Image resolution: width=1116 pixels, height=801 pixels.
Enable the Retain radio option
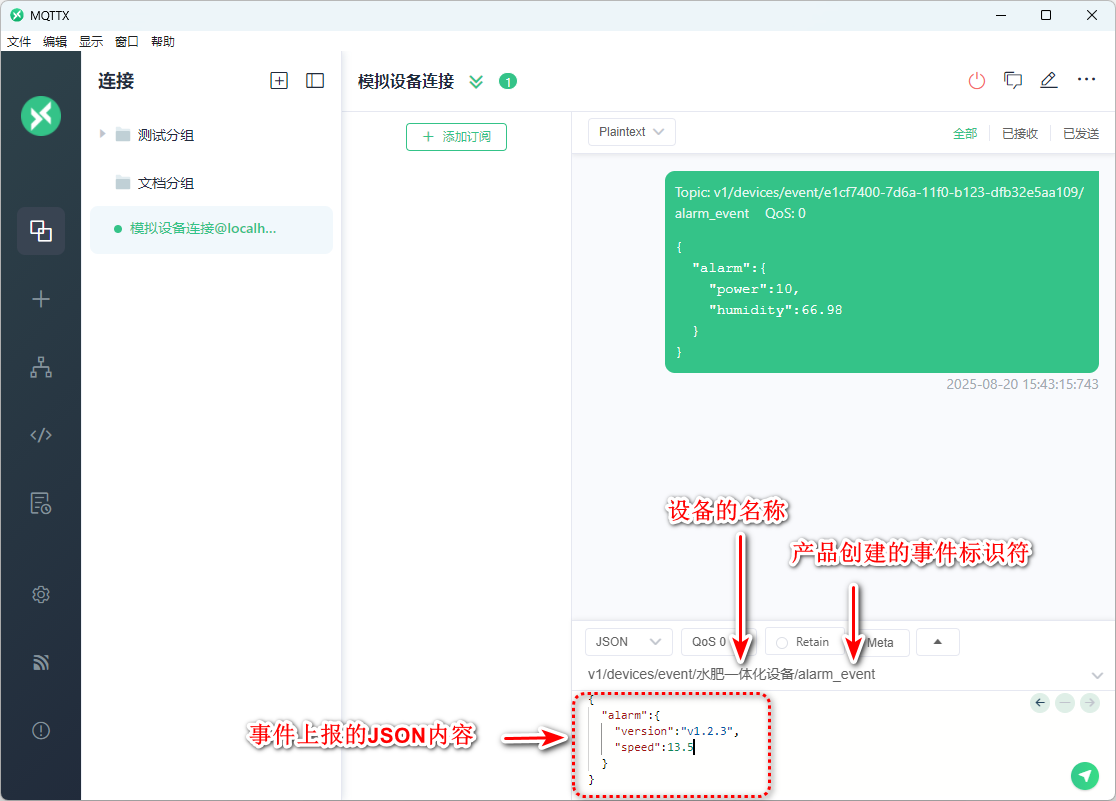coord(783,642)
